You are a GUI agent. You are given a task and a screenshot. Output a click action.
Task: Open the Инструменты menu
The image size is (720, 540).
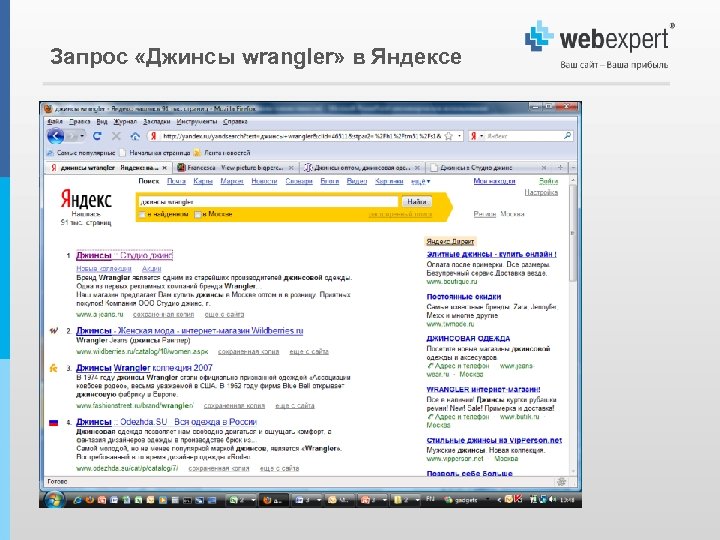tap(197, 122)
